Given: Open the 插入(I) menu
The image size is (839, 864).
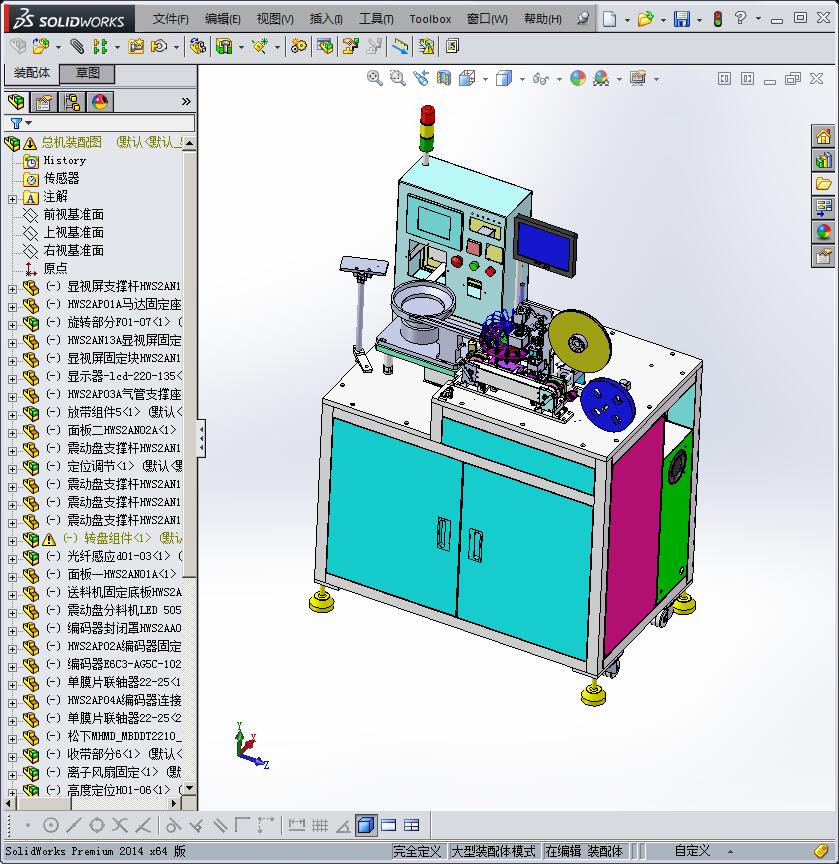Looking at the screenshot, I should pyautogui.click(x=326, y=19).
